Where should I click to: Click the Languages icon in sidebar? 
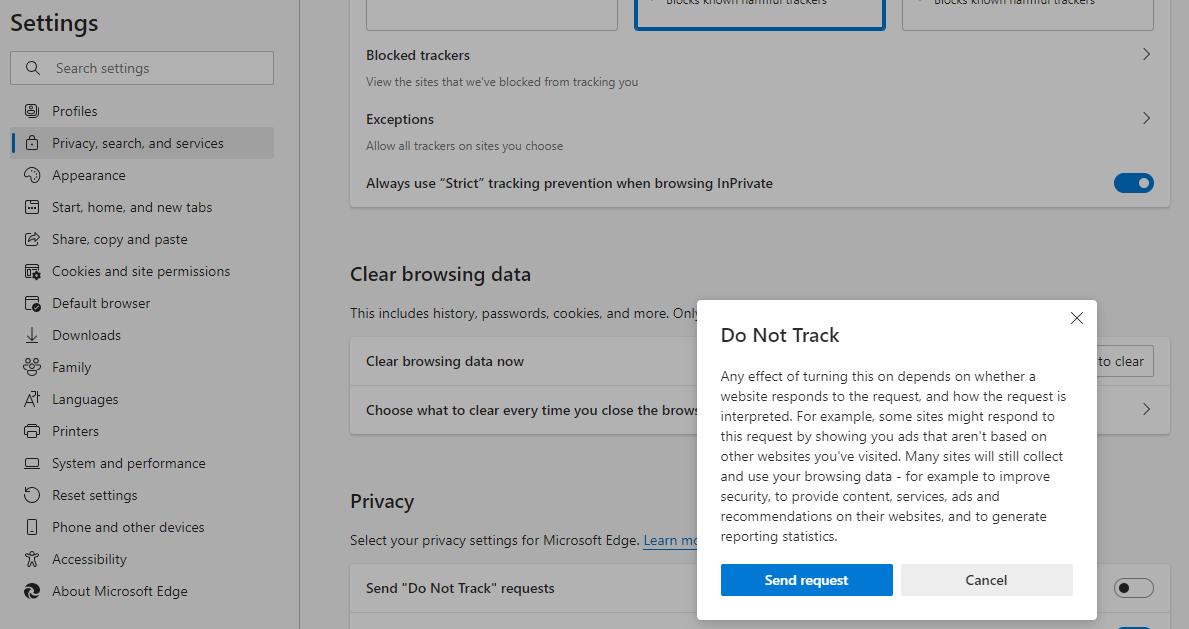pyautogui.click(x=32, y=399)
